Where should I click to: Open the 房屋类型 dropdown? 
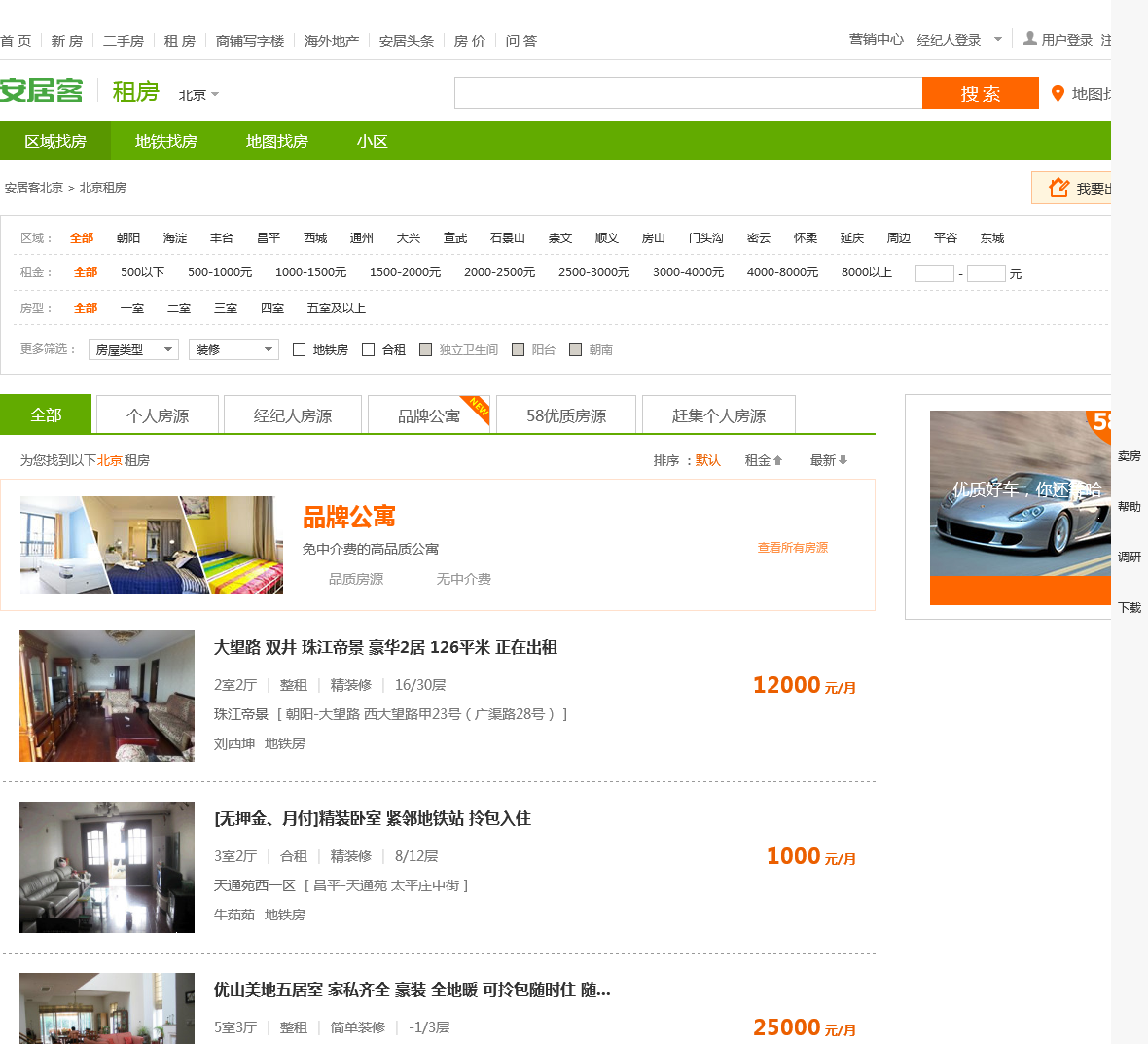pos(134,349)
